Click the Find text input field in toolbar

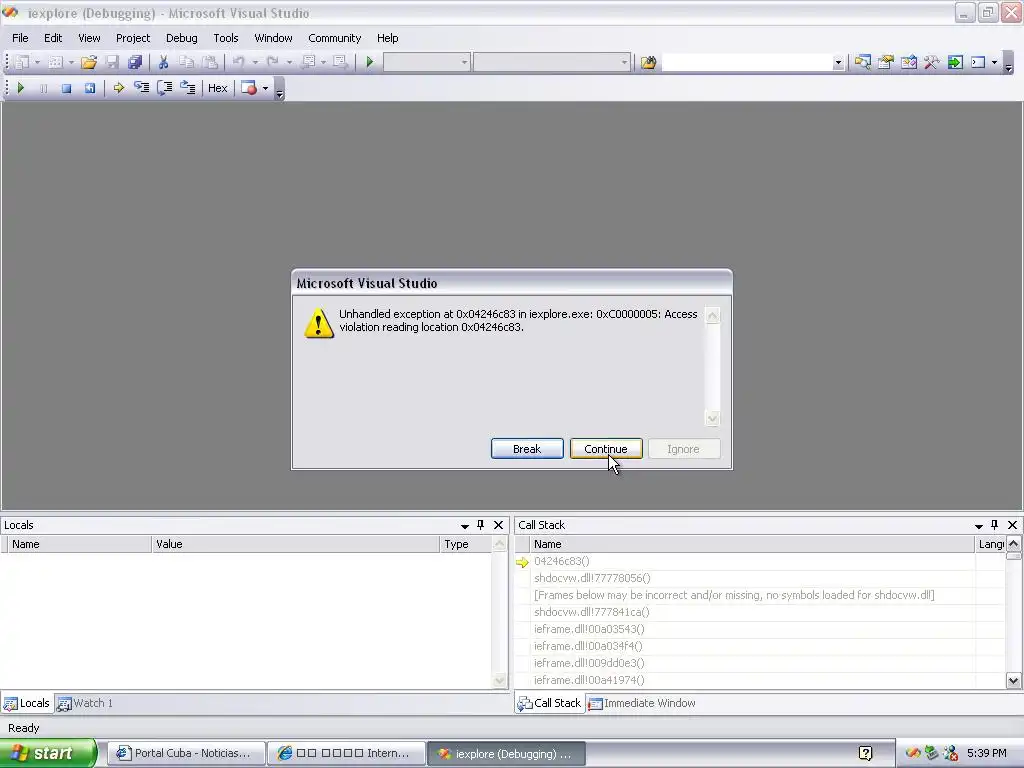point(747,63)
